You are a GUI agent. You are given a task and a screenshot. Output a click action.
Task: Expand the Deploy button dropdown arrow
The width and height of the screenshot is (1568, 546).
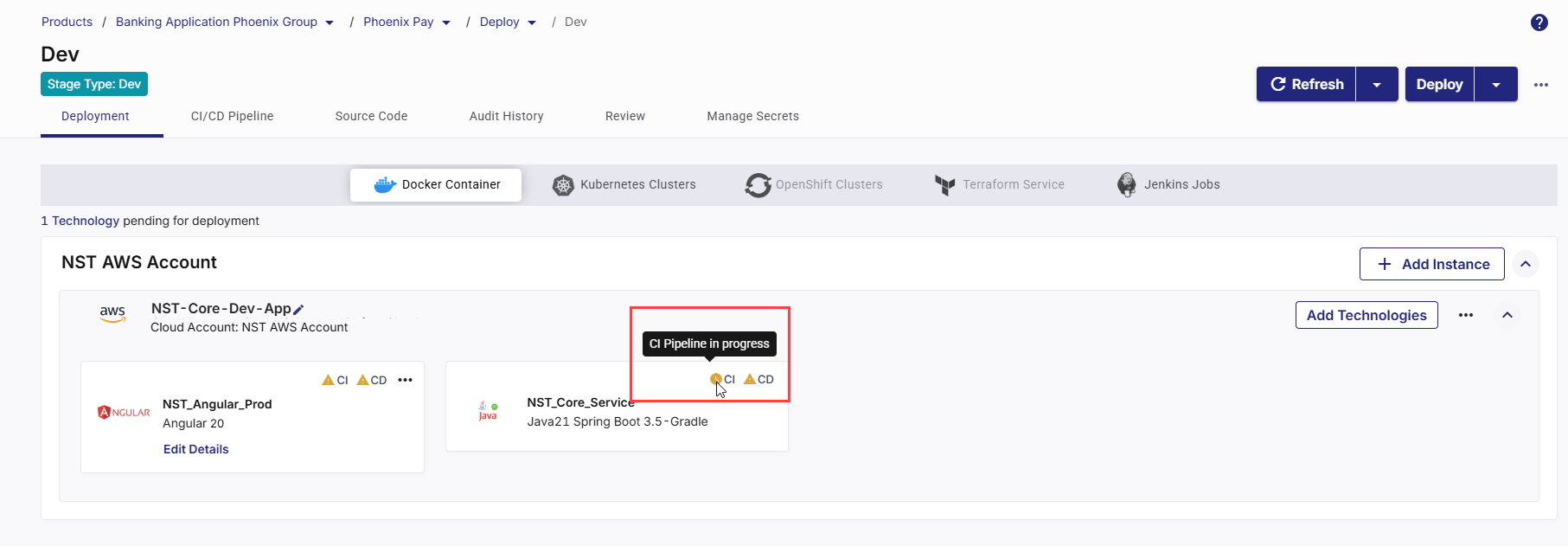(1495, 85)
